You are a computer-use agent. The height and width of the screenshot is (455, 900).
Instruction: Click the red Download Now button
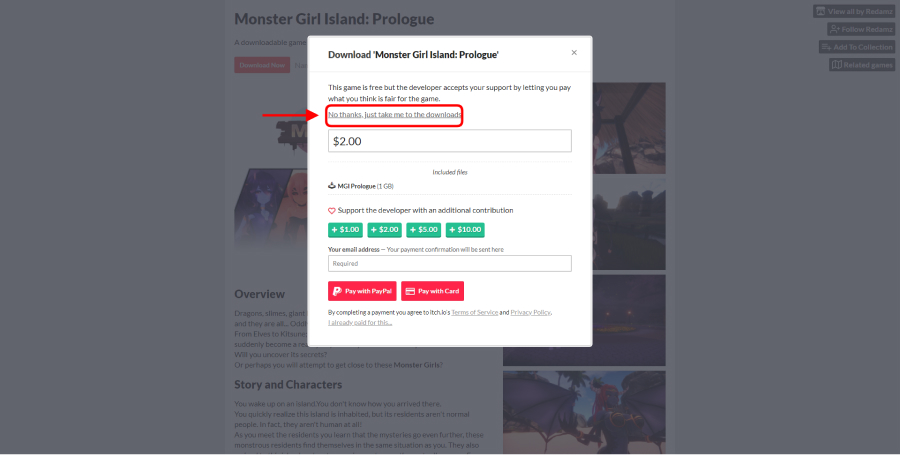coord(262,65)
